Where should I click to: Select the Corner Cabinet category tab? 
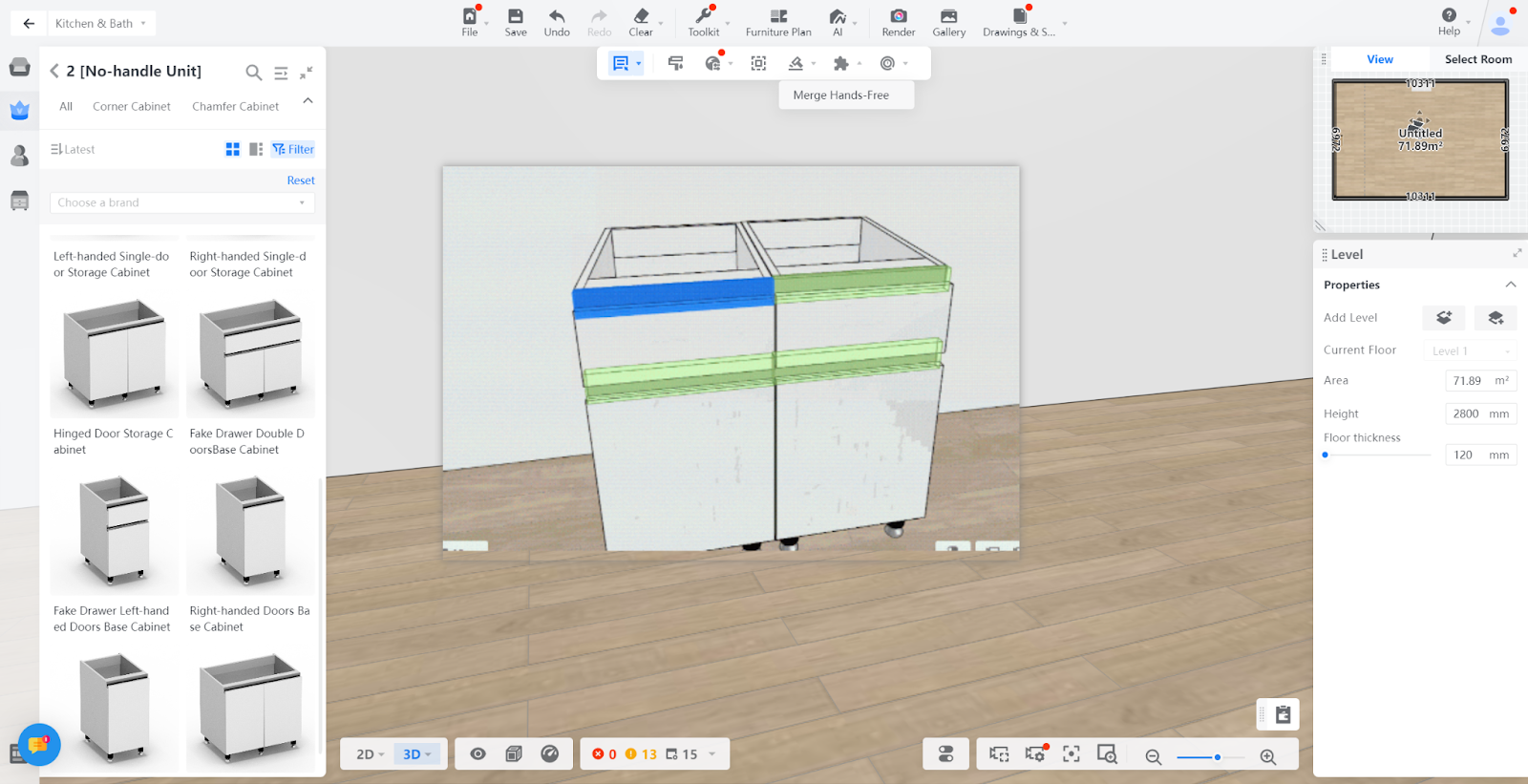coord(132,106)
